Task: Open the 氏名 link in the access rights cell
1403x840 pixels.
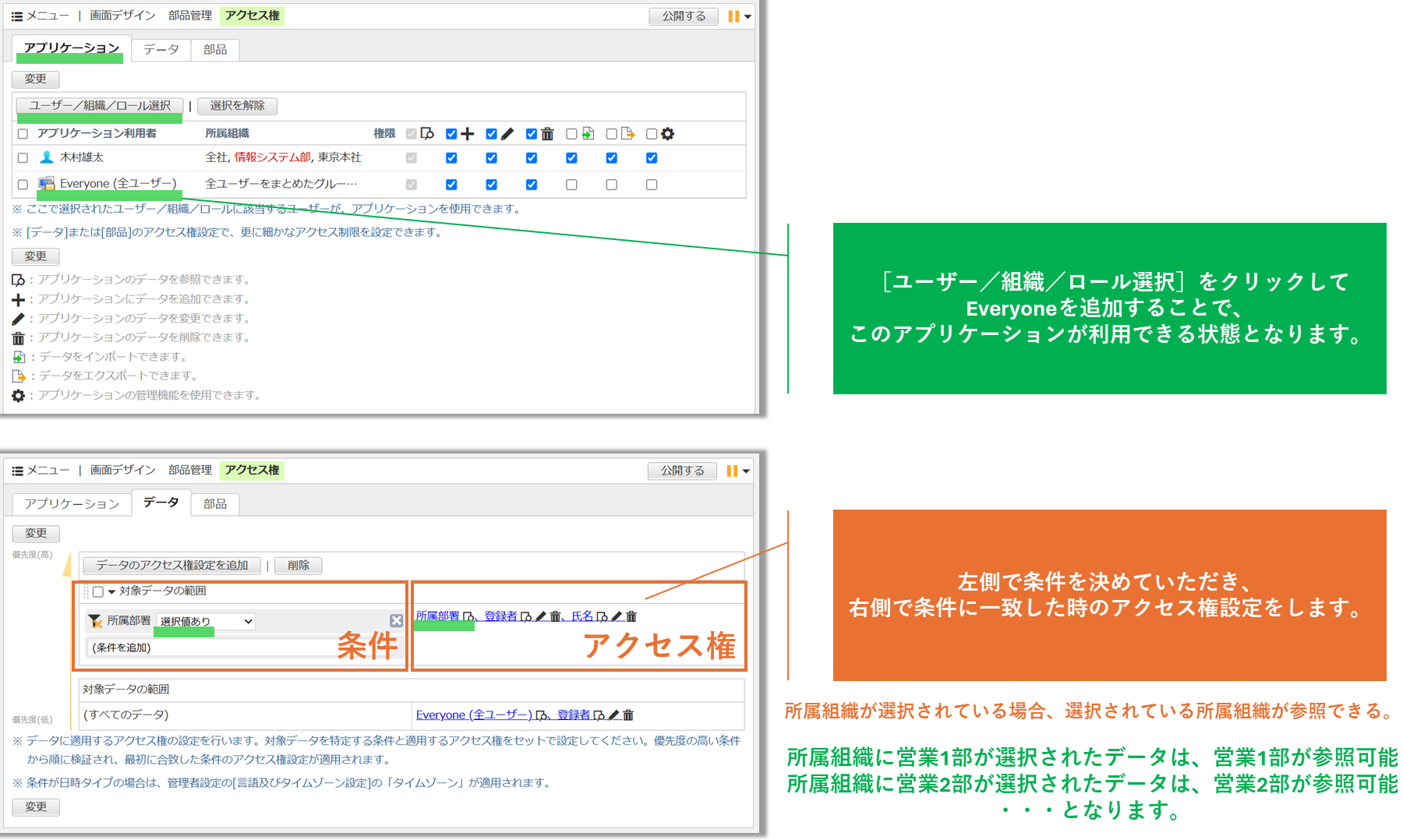Action: point(582,616)
